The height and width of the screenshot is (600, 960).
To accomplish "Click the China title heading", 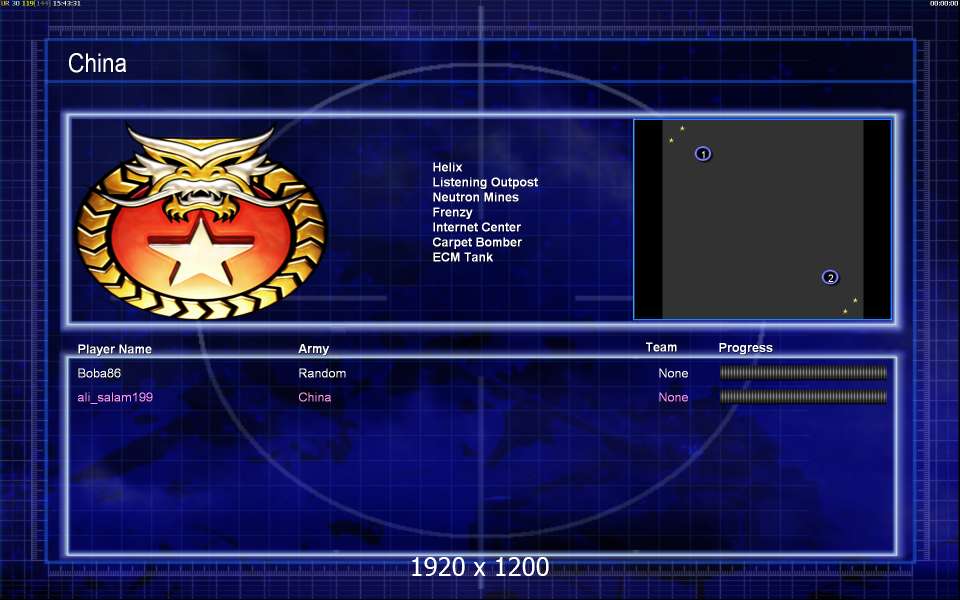I will (97, 63).
